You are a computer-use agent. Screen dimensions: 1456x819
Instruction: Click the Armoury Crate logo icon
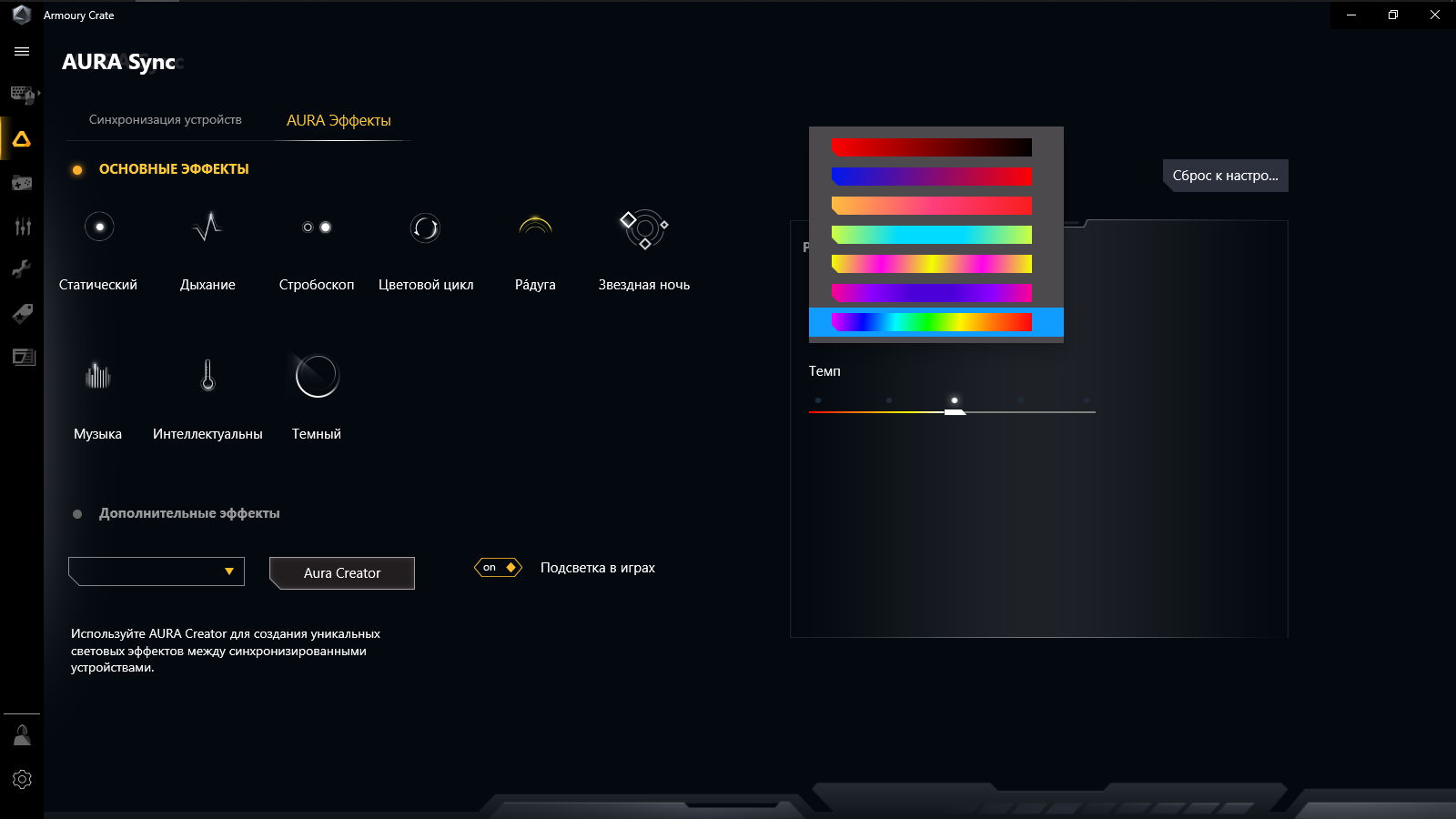tap(22, 15)
